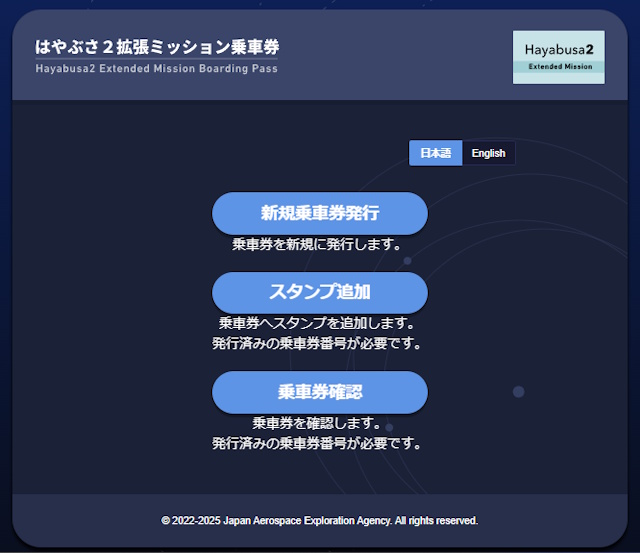Click the text 乗車券へスタンプを追加します。
Screen dimensions: 640x553
tap(317, 323)
